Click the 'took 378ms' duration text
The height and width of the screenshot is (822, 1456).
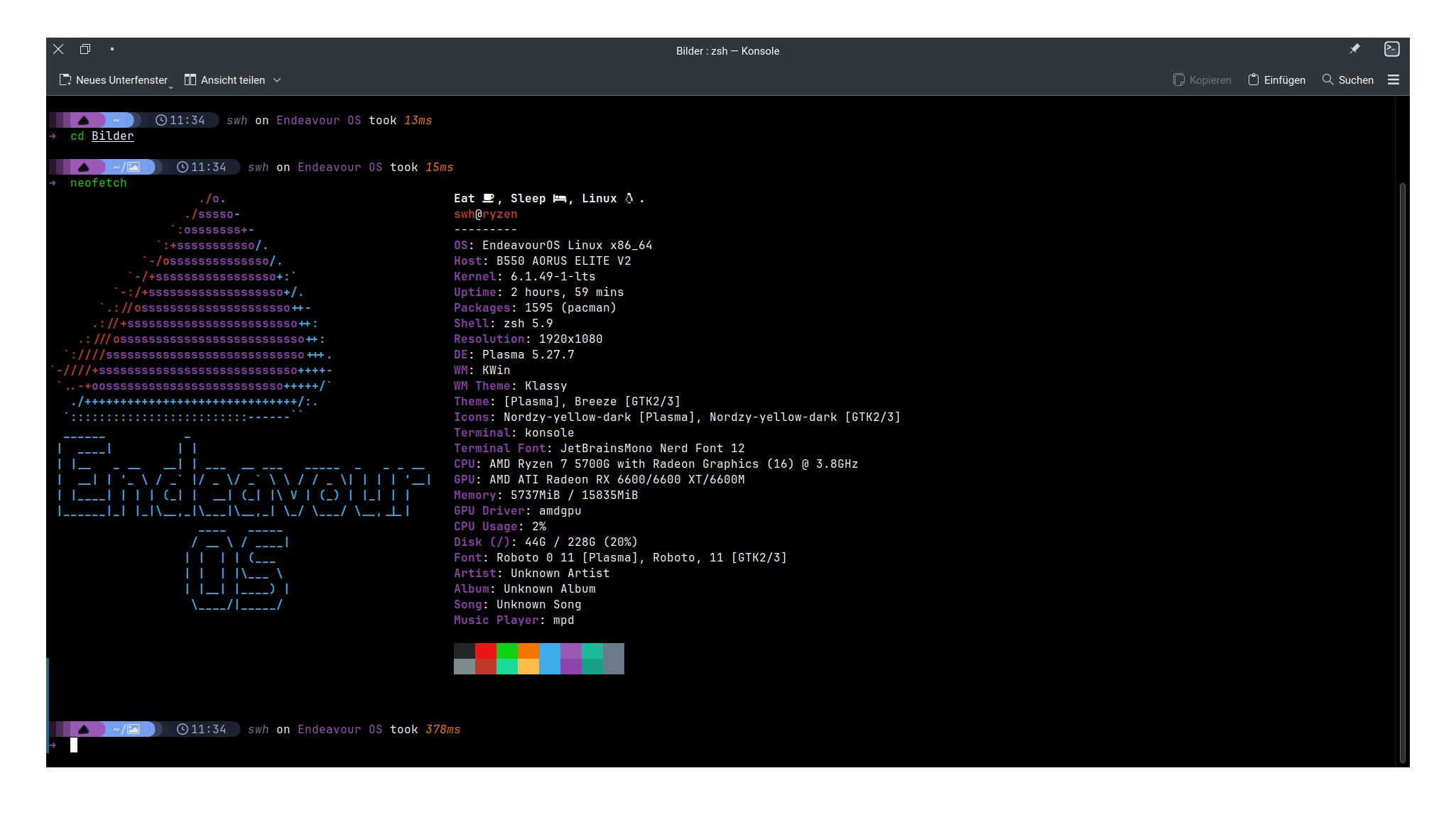425,730
